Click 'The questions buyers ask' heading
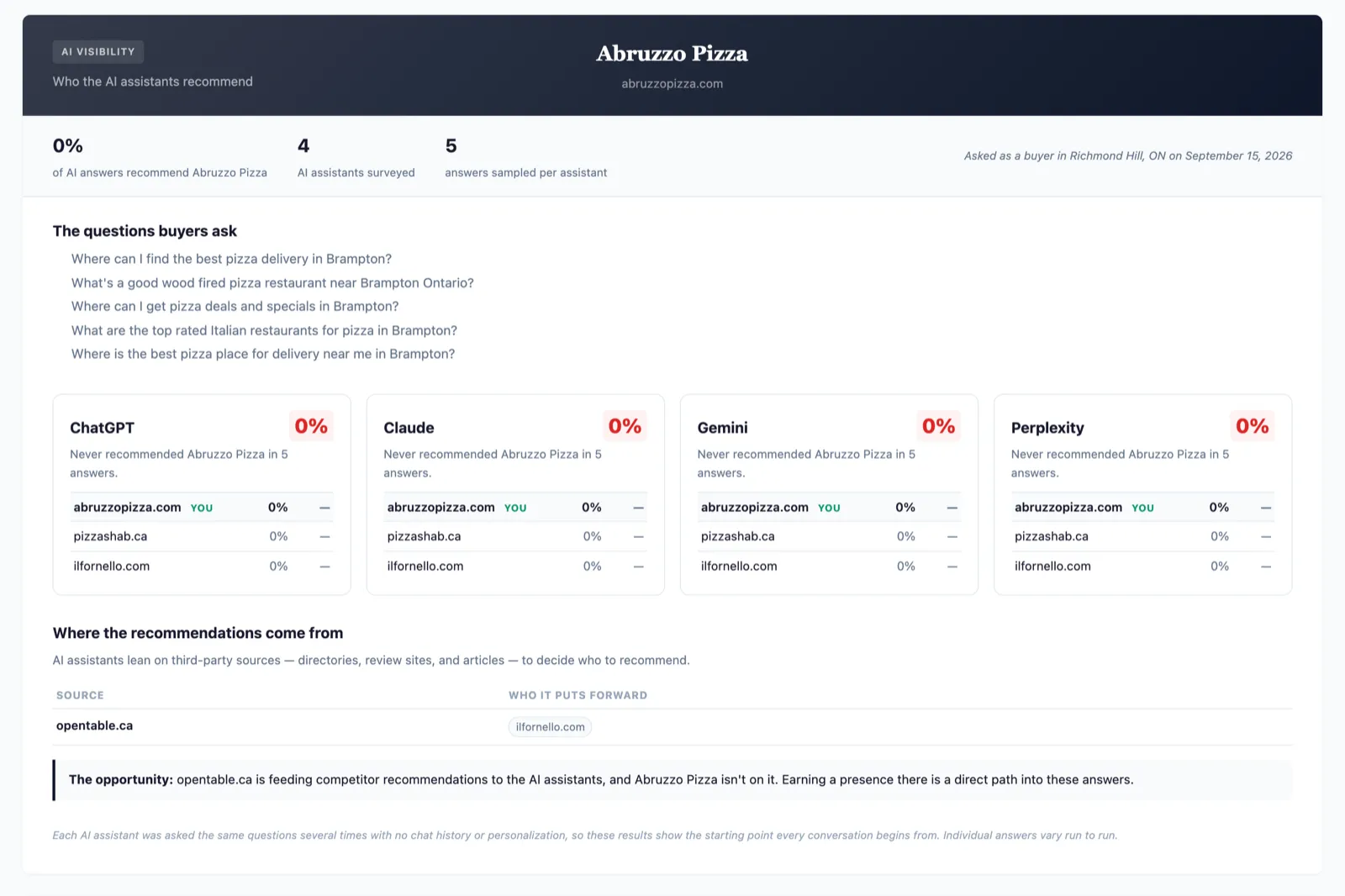1345x896 pixels. pos(145,231)
